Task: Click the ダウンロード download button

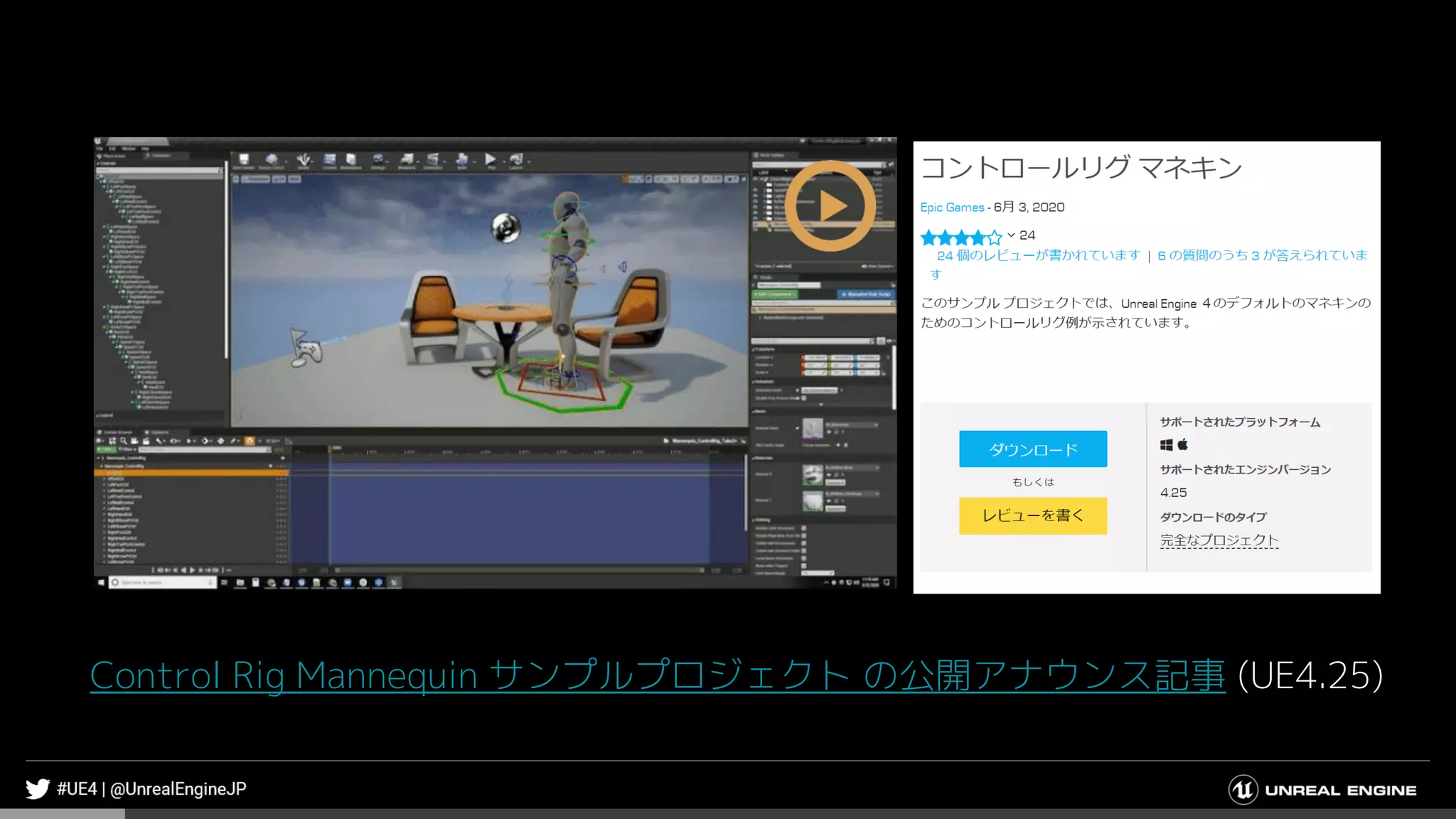Action: pyautogui.click(x=1033, y=449)
